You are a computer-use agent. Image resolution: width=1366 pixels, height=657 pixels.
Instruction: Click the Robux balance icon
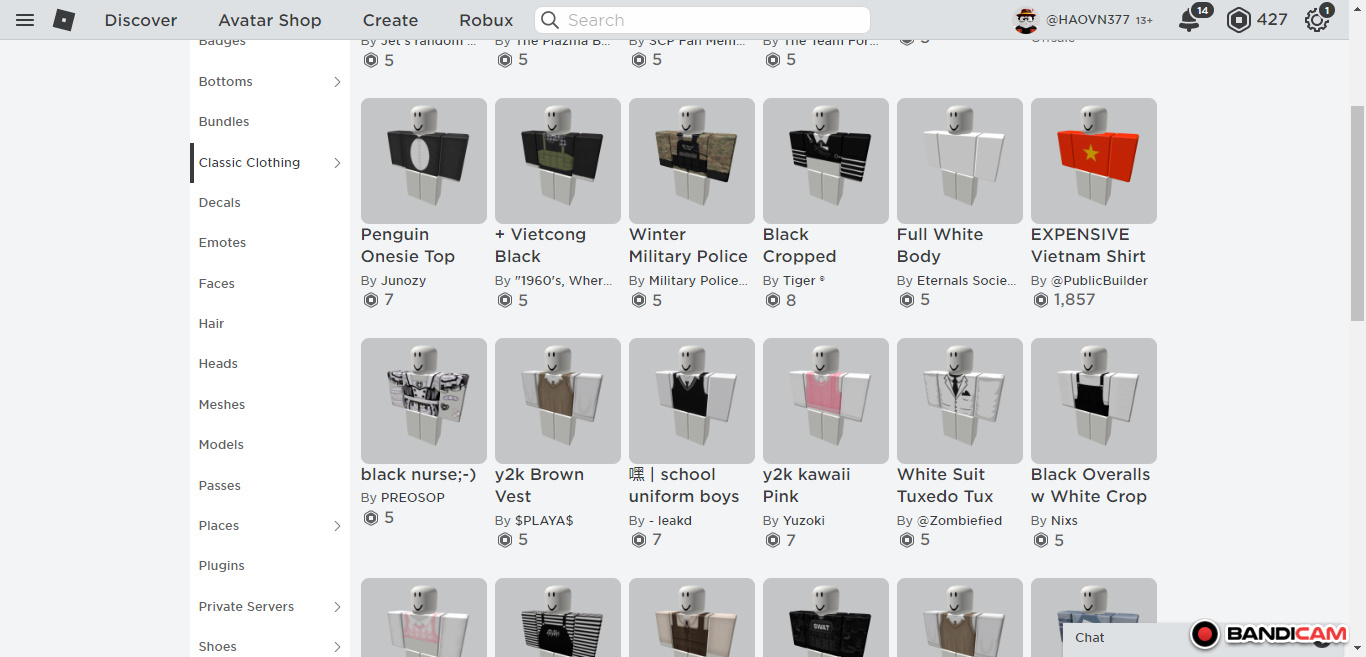click(x=1239, y=20)
